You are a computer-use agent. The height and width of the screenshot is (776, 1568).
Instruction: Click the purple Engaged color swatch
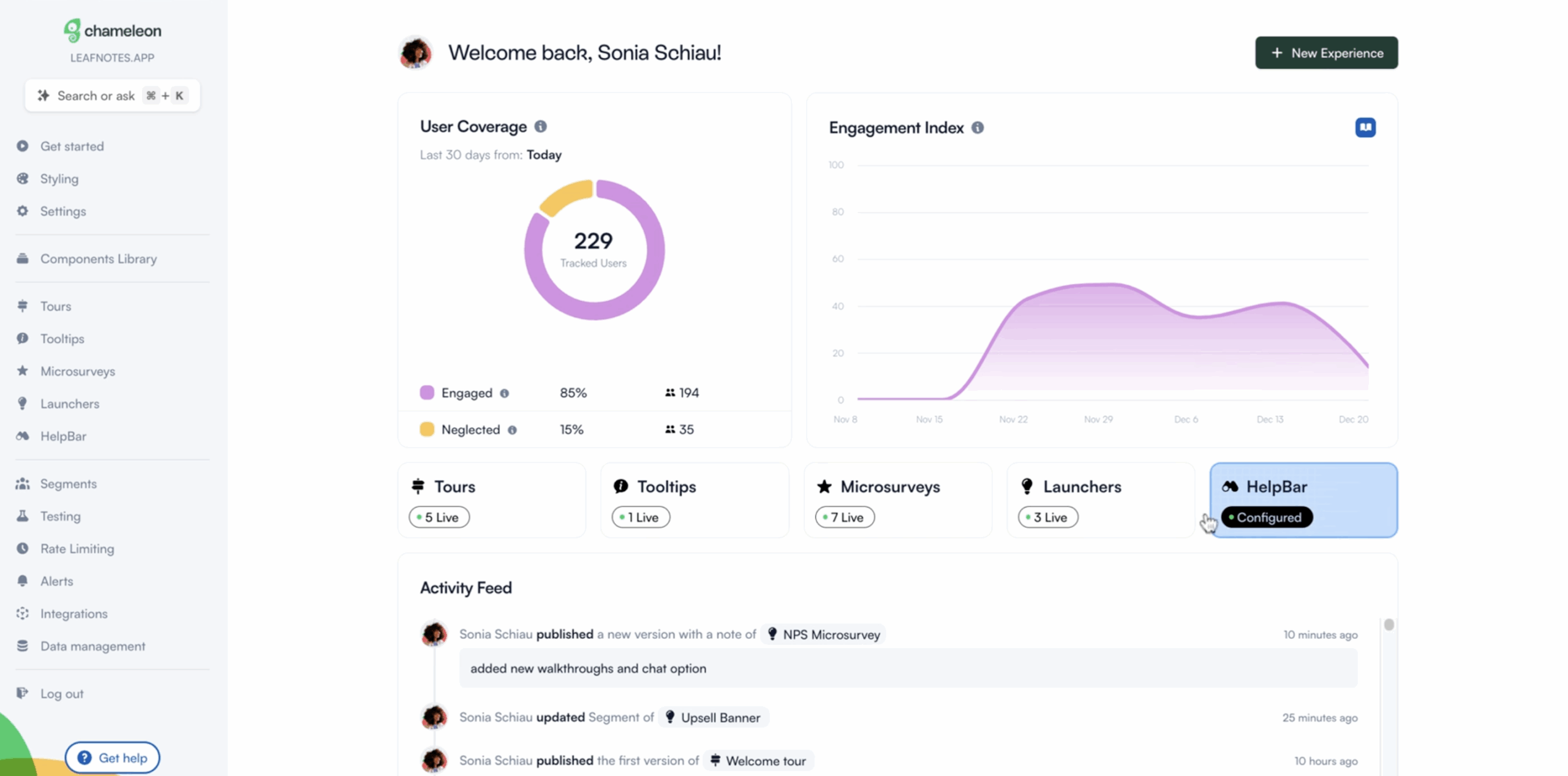click(x=427, y=393)
